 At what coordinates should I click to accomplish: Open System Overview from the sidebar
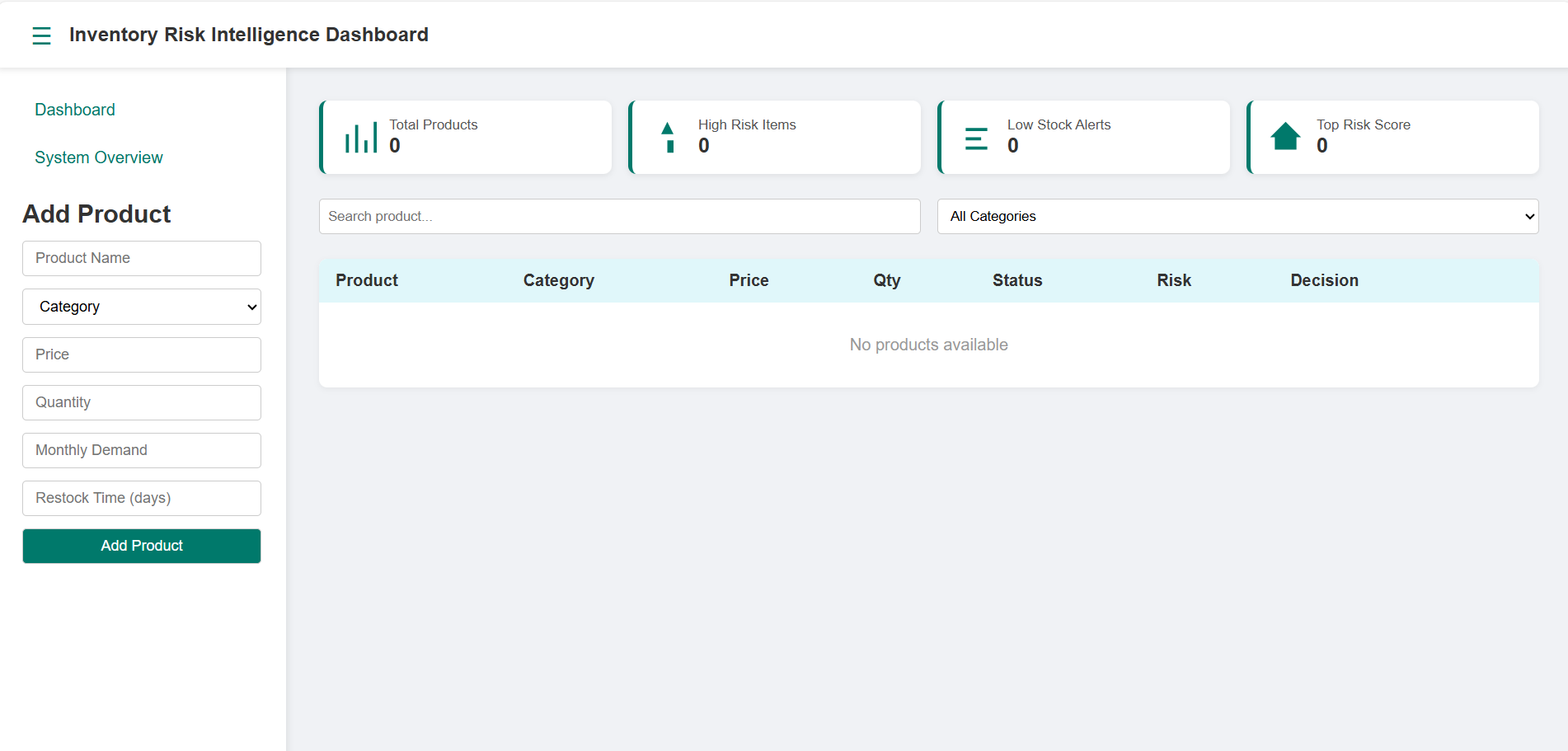[99, 157]
